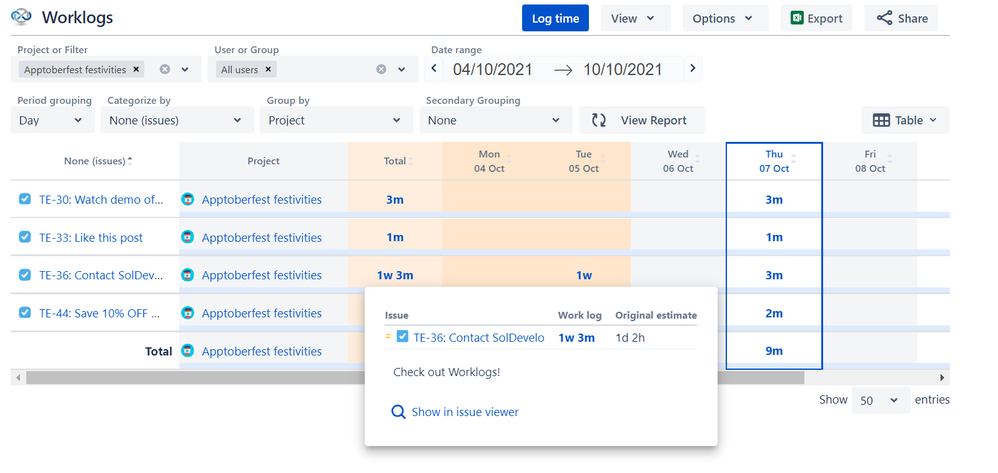The width and height of the screenshot is (998, 473).
Task: Click the View Report button
Action: 642,120
